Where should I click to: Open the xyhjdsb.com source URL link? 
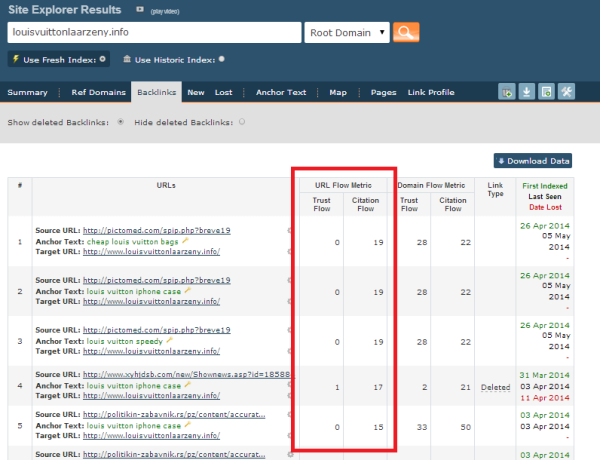(x=189, y=374)
